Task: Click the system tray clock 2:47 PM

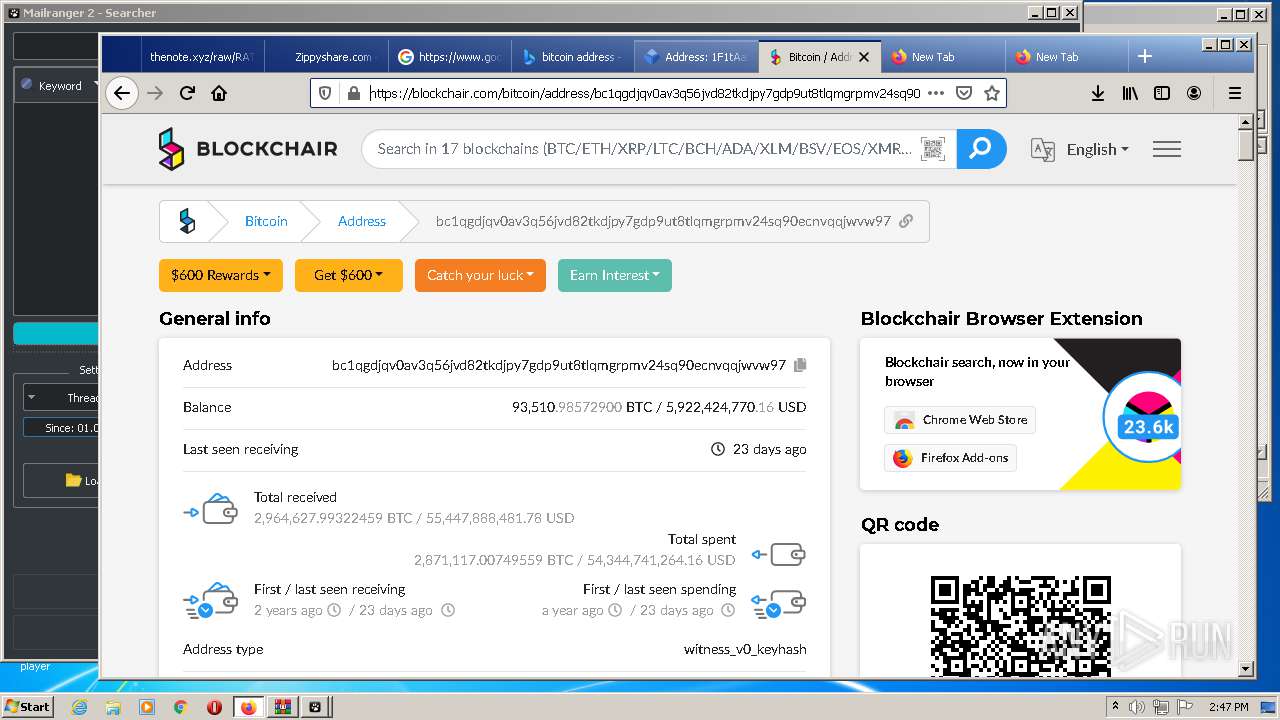Action: [x=1228, y=707]
